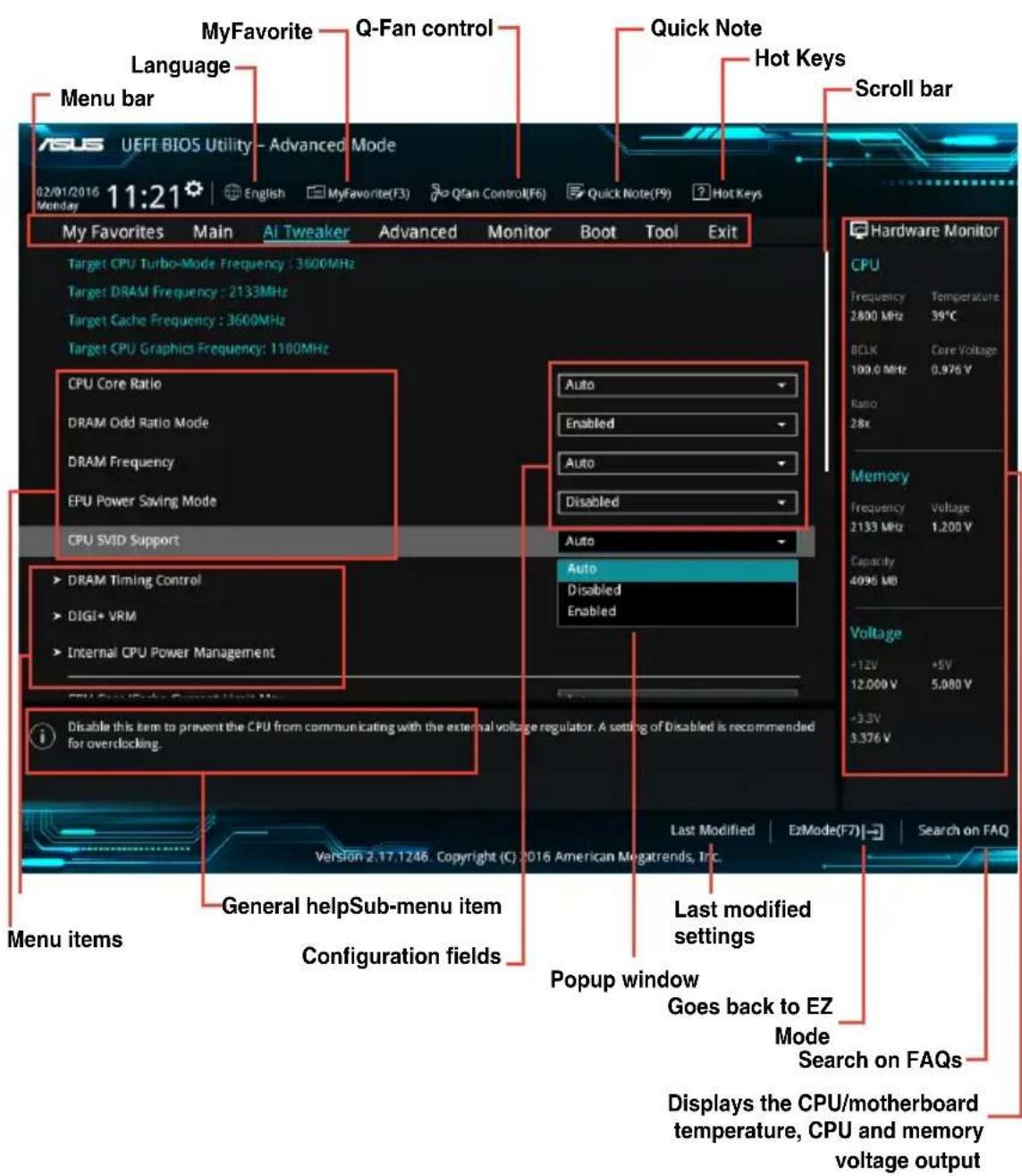Screen dimensions: 1022x1176
Task: Click the 11:21 clock display
Action: 144,196
